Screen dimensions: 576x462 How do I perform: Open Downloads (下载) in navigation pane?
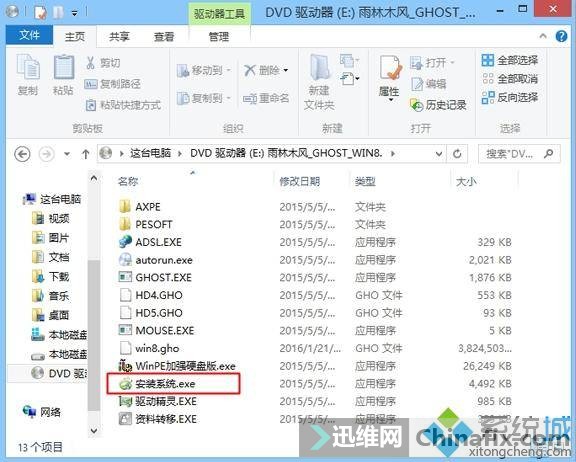(x=51, y=276)
